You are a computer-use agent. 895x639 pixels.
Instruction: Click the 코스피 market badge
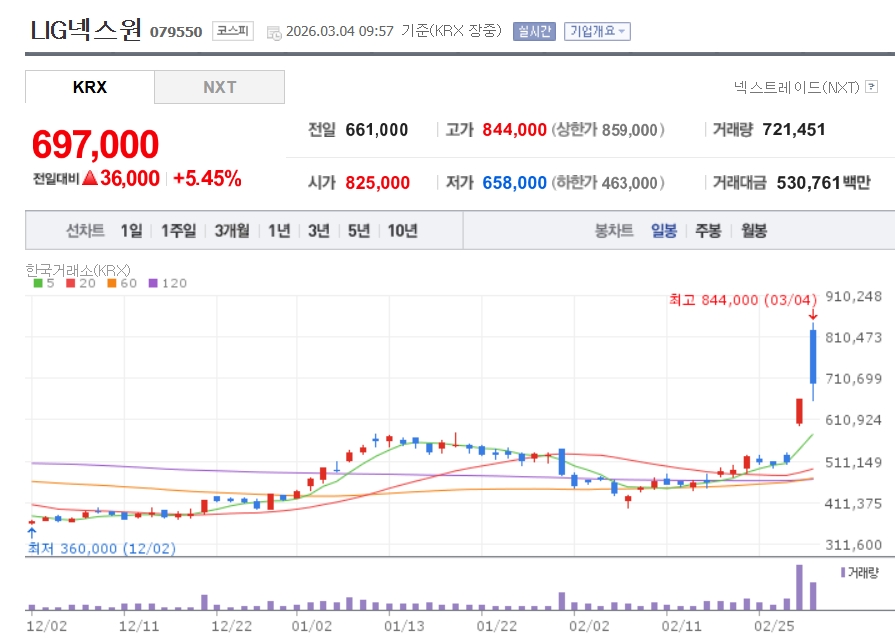click(x=233, y=31)
